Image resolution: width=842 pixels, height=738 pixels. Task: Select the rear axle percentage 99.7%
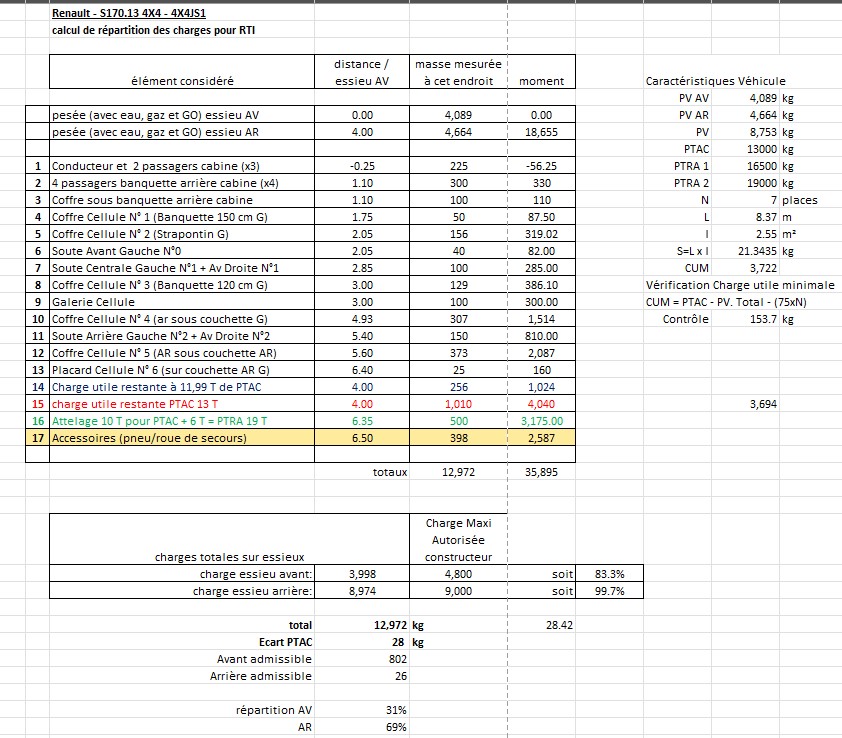pos(609,591)
